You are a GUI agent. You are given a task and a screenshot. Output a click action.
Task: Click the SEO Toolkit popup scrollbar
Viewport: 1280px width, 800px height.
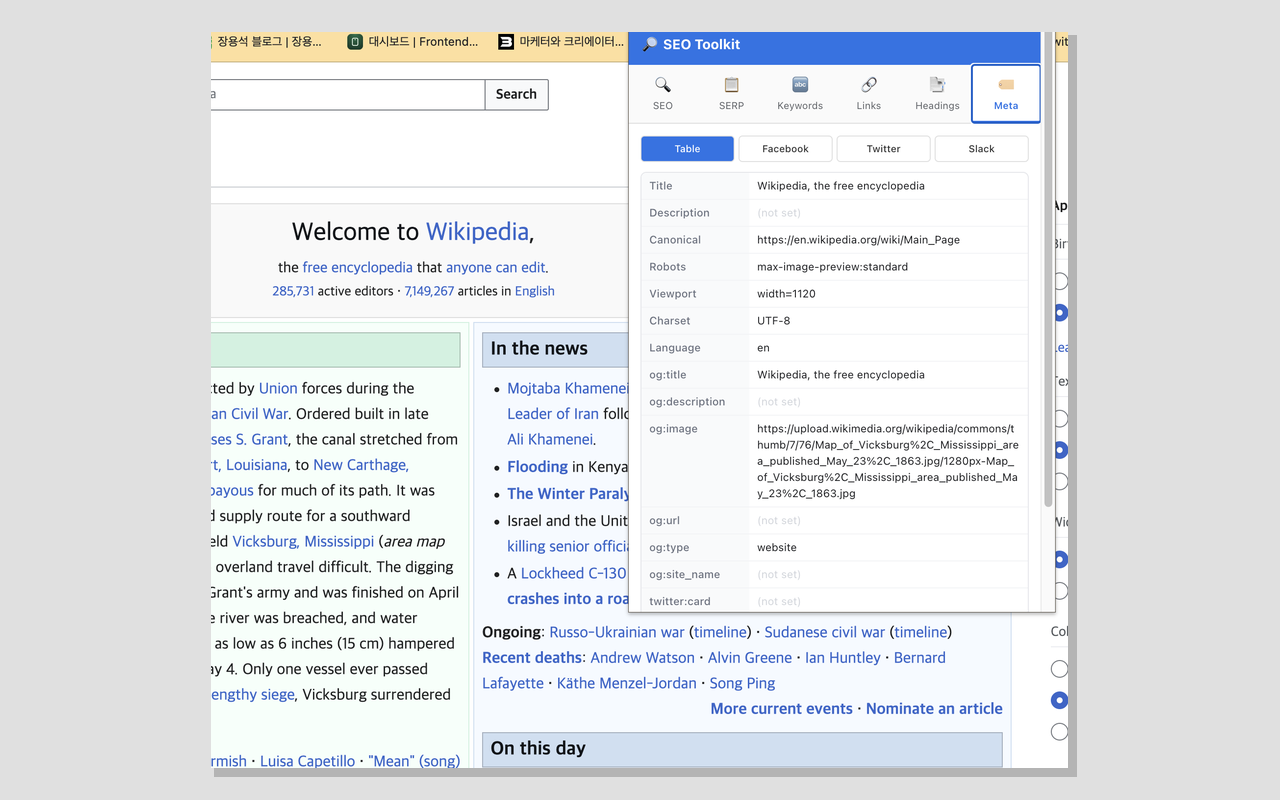pos(1047,270)
